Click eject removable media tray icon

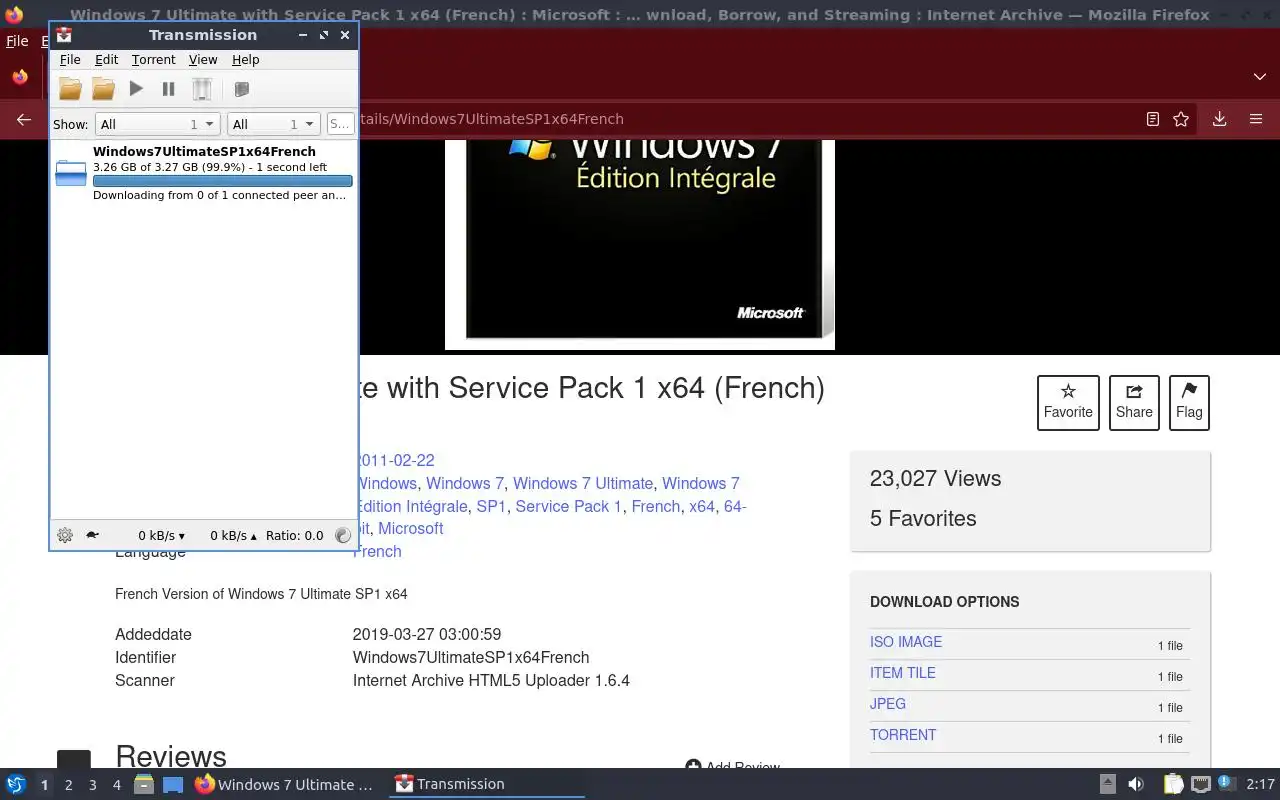tap(1107, 785)
